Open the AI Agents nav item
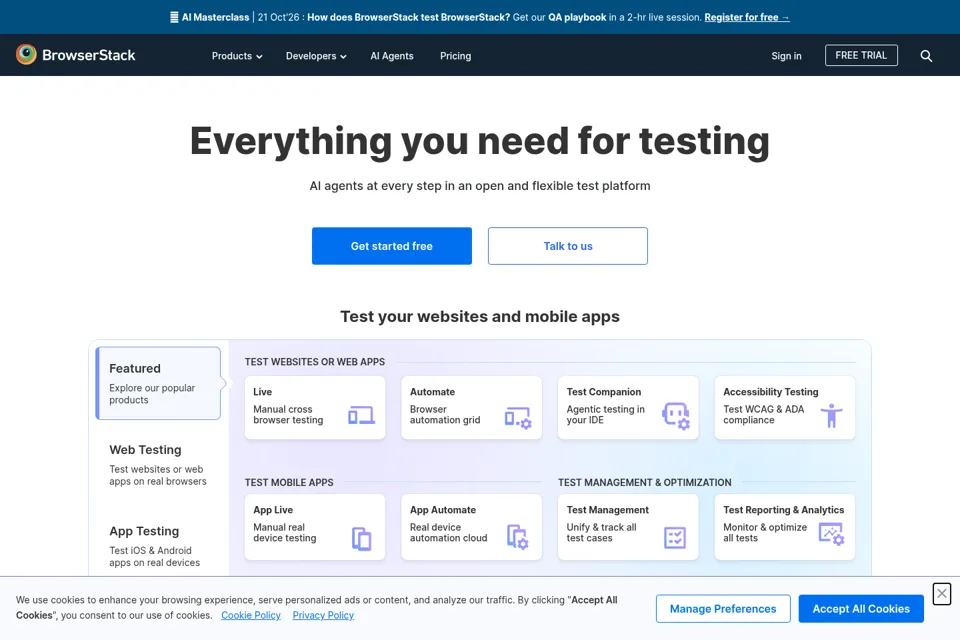Image resolution: width=960 pixels, height=640 pixels. tap(392, 56)
